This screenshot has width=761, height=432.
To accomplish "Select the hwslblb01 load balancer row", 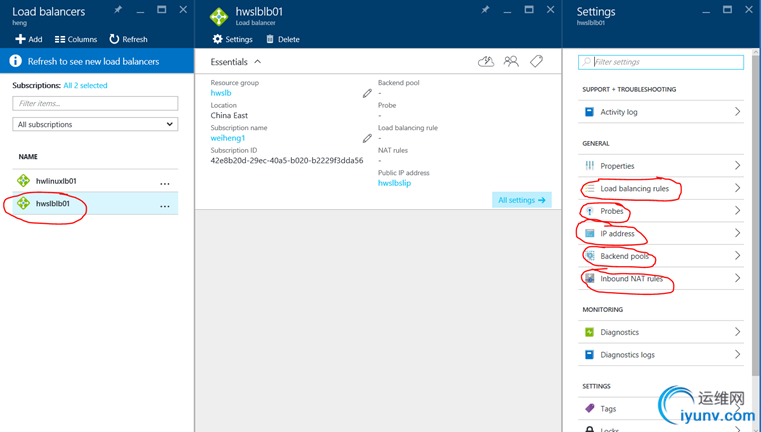I will pos(95,203).
